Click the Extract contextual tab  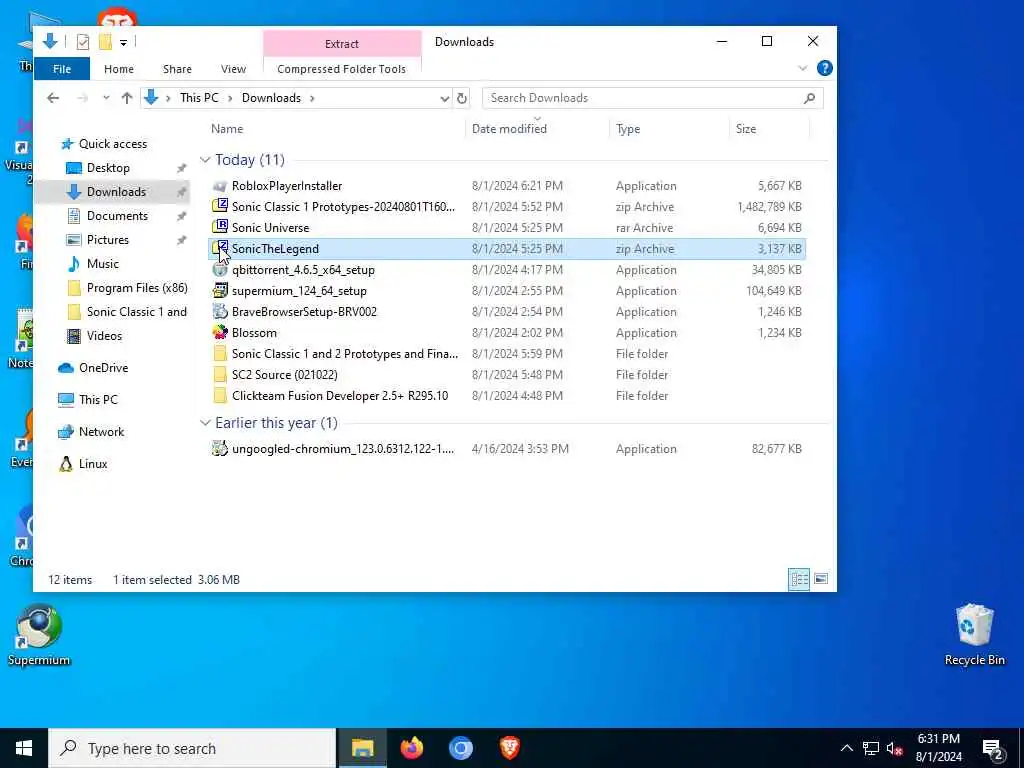click(342, 44)
